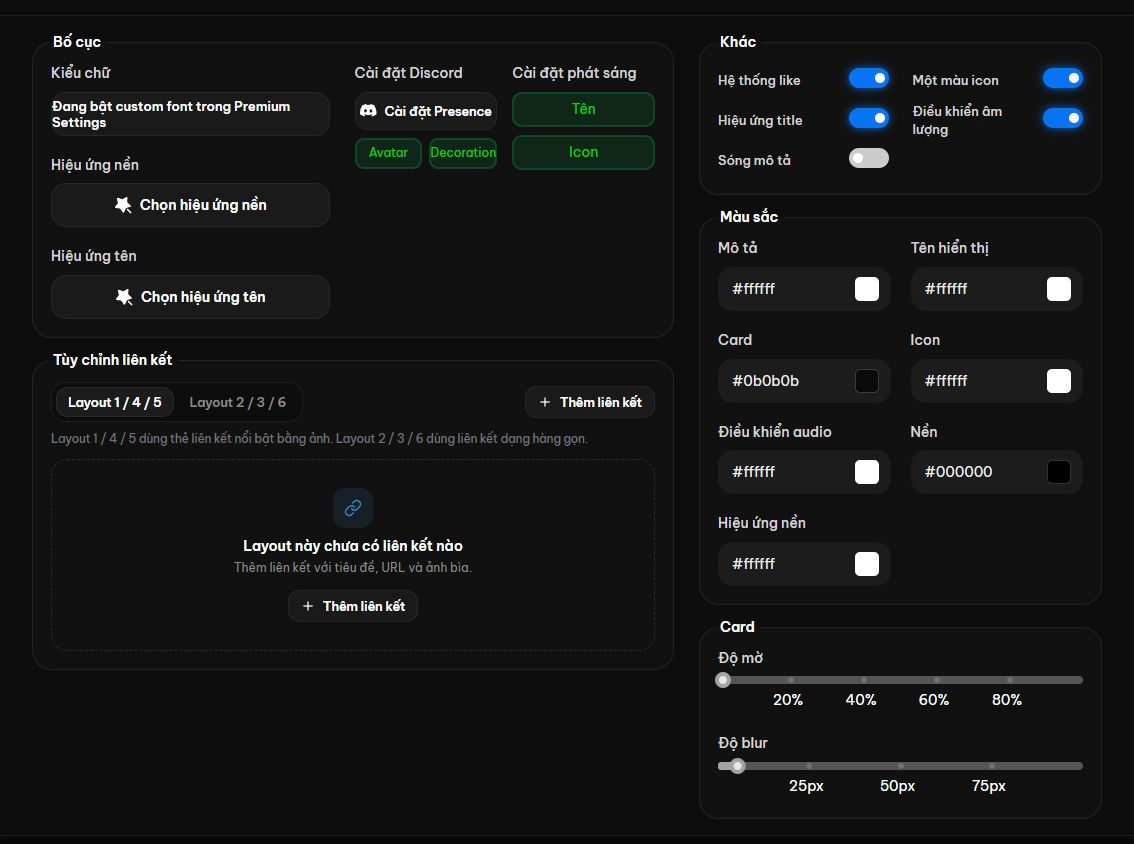Turn off the Một màu icon switch
The height and width of the screenshot is (844, 1134).
pyautogui.click(x=1062, y=78)
